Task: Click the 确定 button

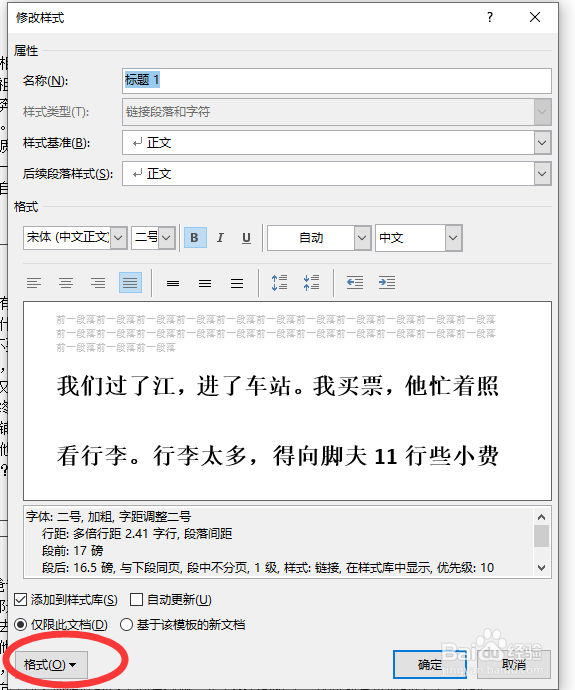Action: 430,664
